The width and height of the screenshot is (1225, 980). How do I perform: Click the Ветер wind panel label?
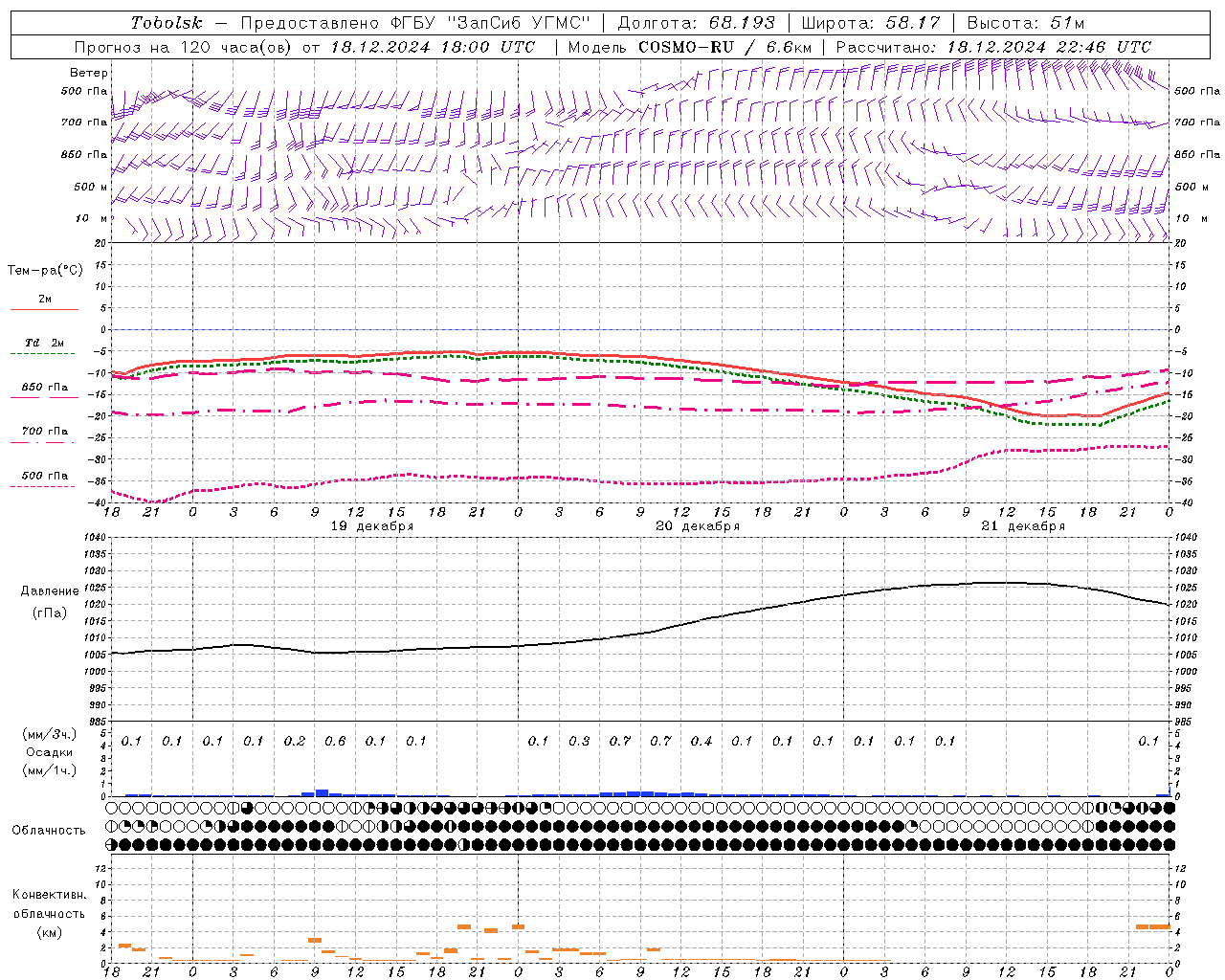coord(89,73)
